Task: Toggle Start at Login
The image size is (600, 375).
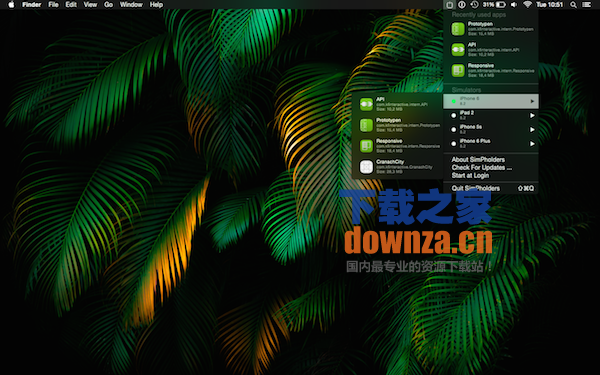Action: pos(470,176)
